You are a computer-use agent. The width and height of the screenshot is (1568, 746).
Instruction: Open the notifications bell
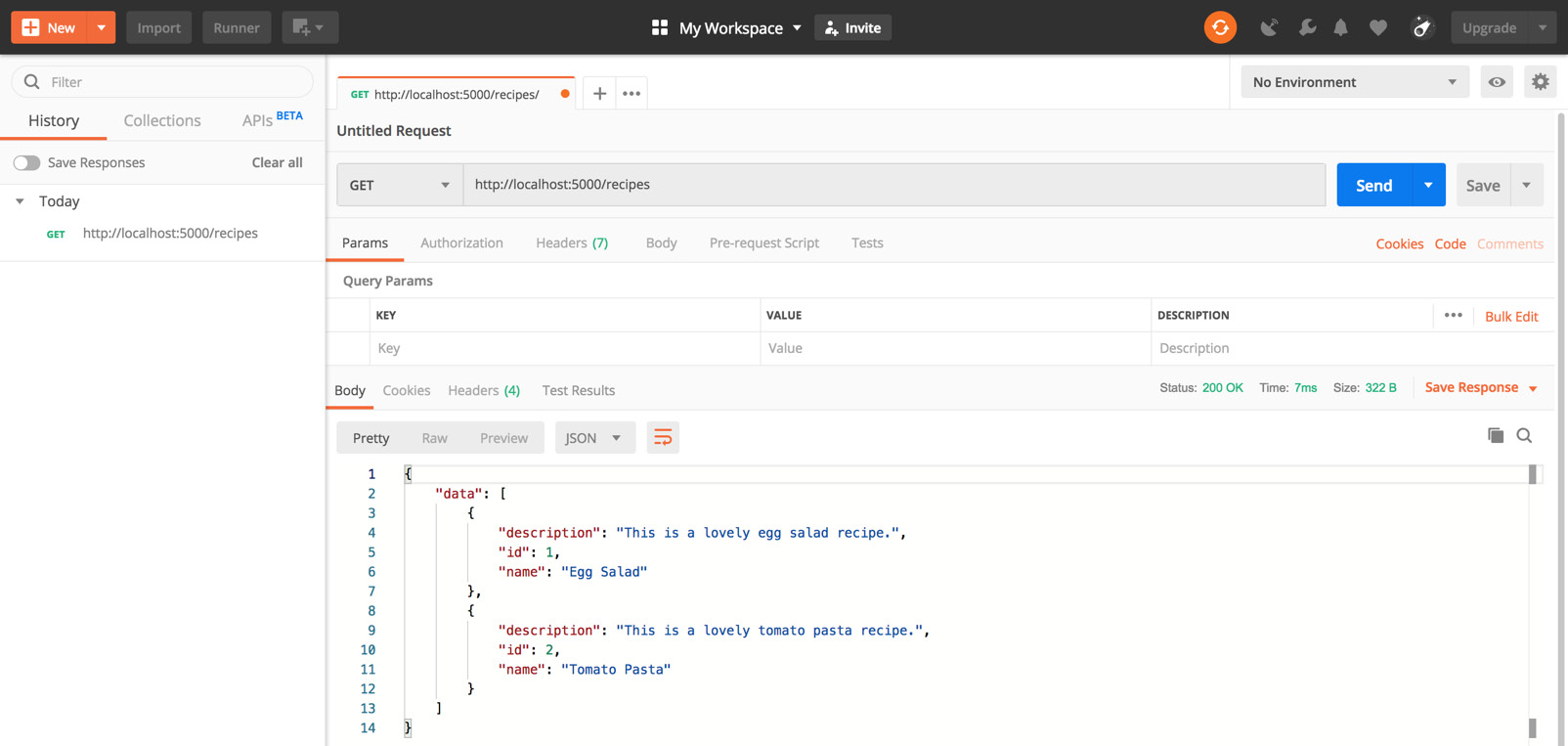[x=1341, y=27]
